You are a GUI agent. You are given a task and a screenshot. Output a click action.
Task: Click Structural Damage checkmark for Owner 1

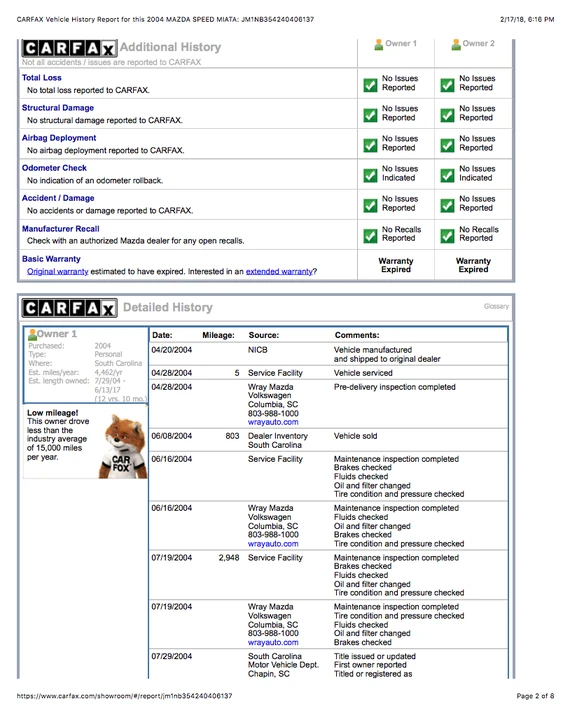[x=370, y=115]
